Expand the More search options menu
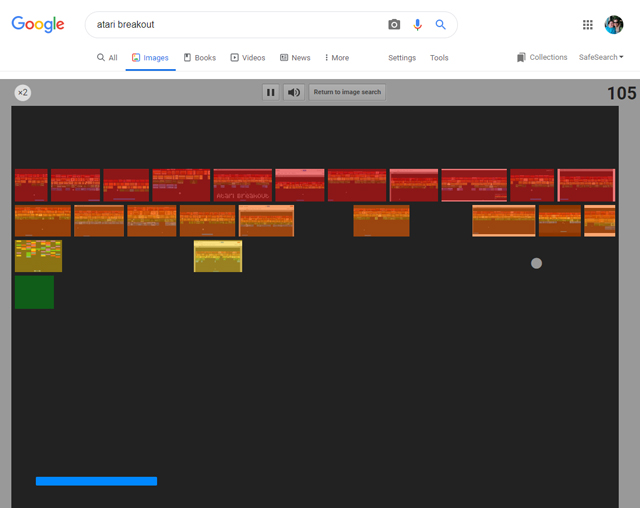The width and height of the screenshot is (640, 508). click(x=337, y=58)
